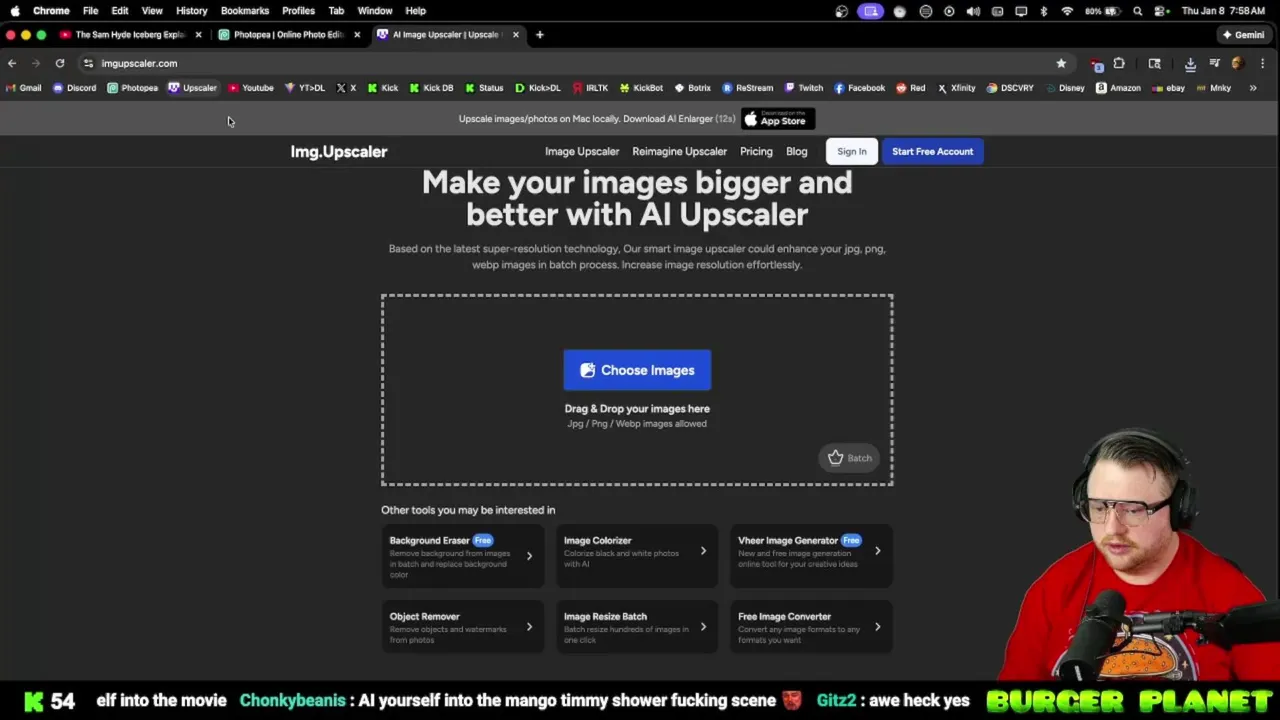Expand Image Resize Batch card arrow
This screenshot has height=720, width=1280.
tap(703, 627)
